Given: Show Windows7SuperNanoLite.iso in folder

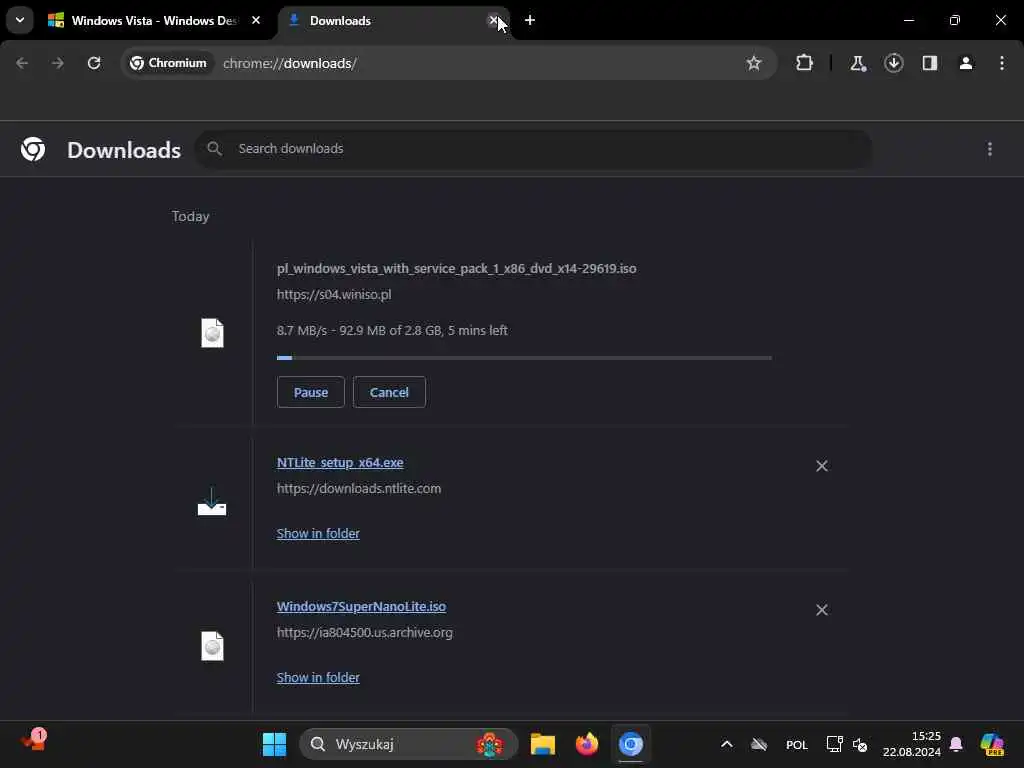Looking at the screenshot, I should tap(318, 678).
